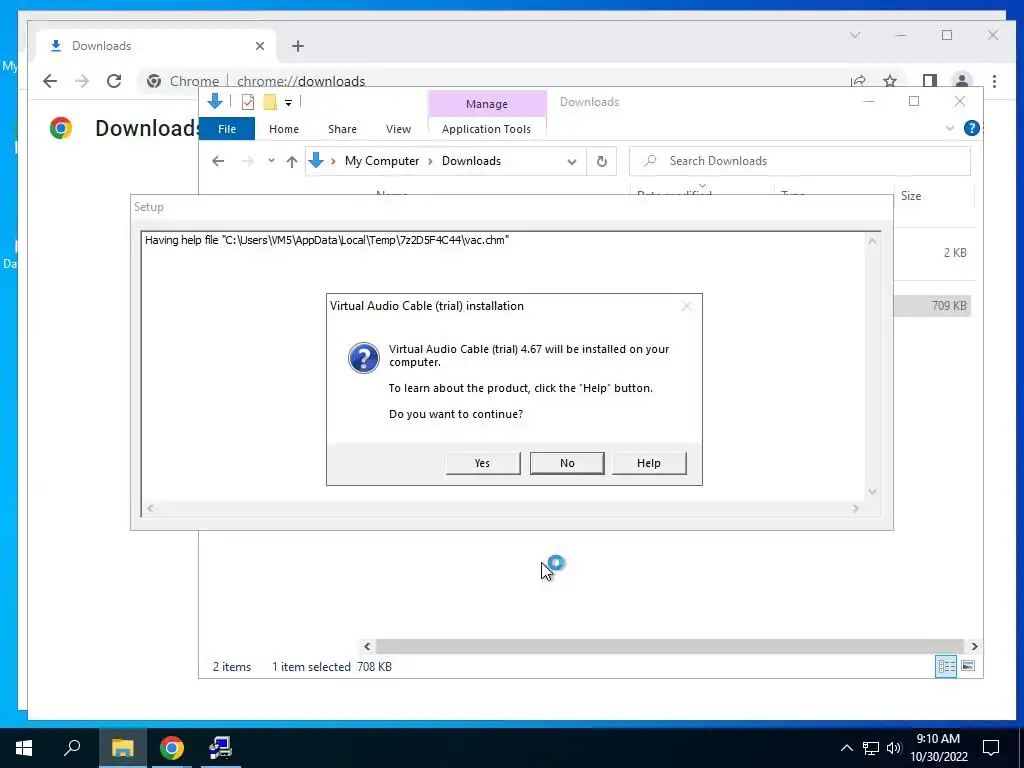Close the Virtual Audio Cable installation dialog

tap(686, 306)
